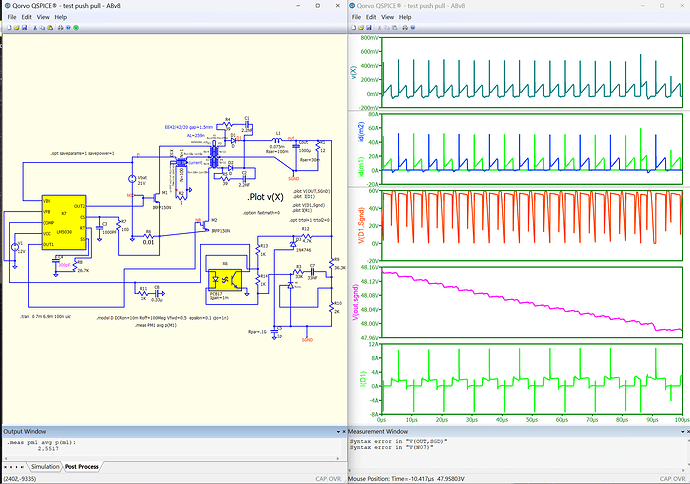Click the 2.5517 measurement result value
The width and height of the screenshot is (690, 484).
tap(48, 449)
